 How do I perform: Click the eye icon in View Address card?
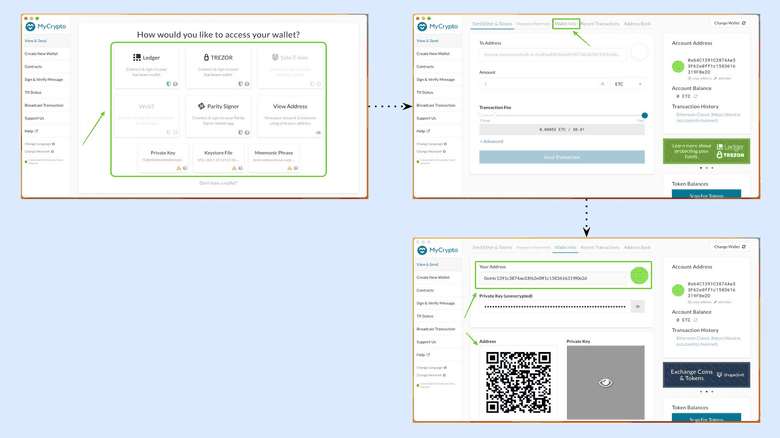pos(319,132)
